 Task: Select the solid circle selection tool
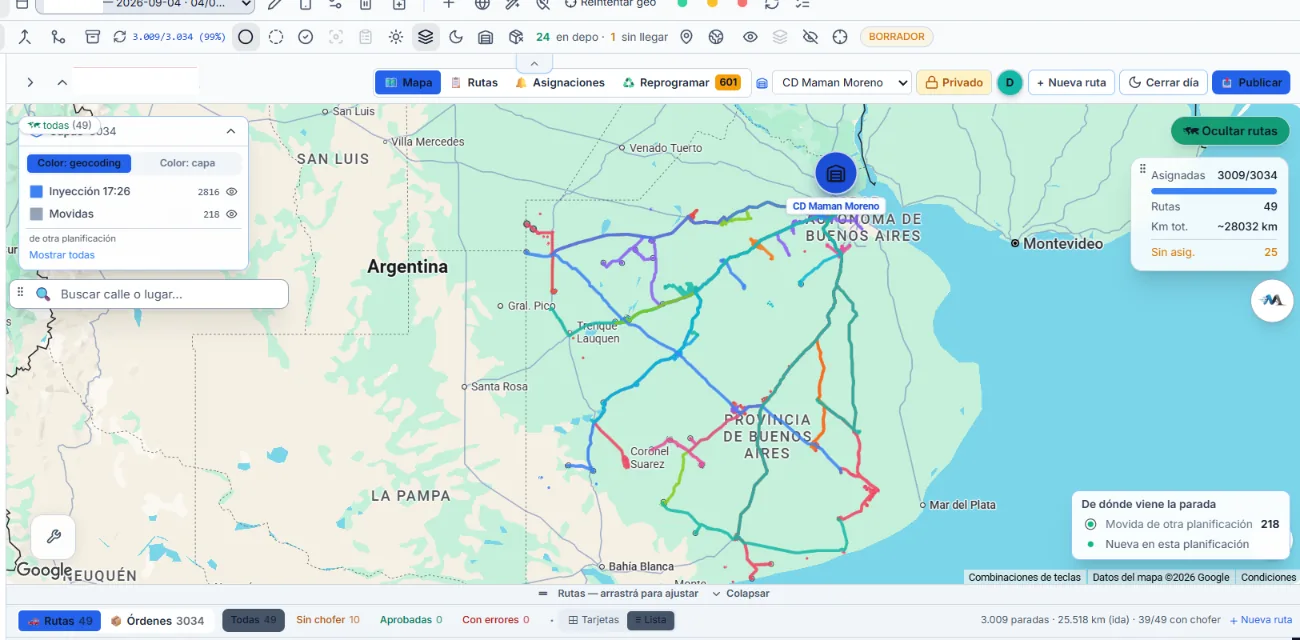(x=246, y=37)
